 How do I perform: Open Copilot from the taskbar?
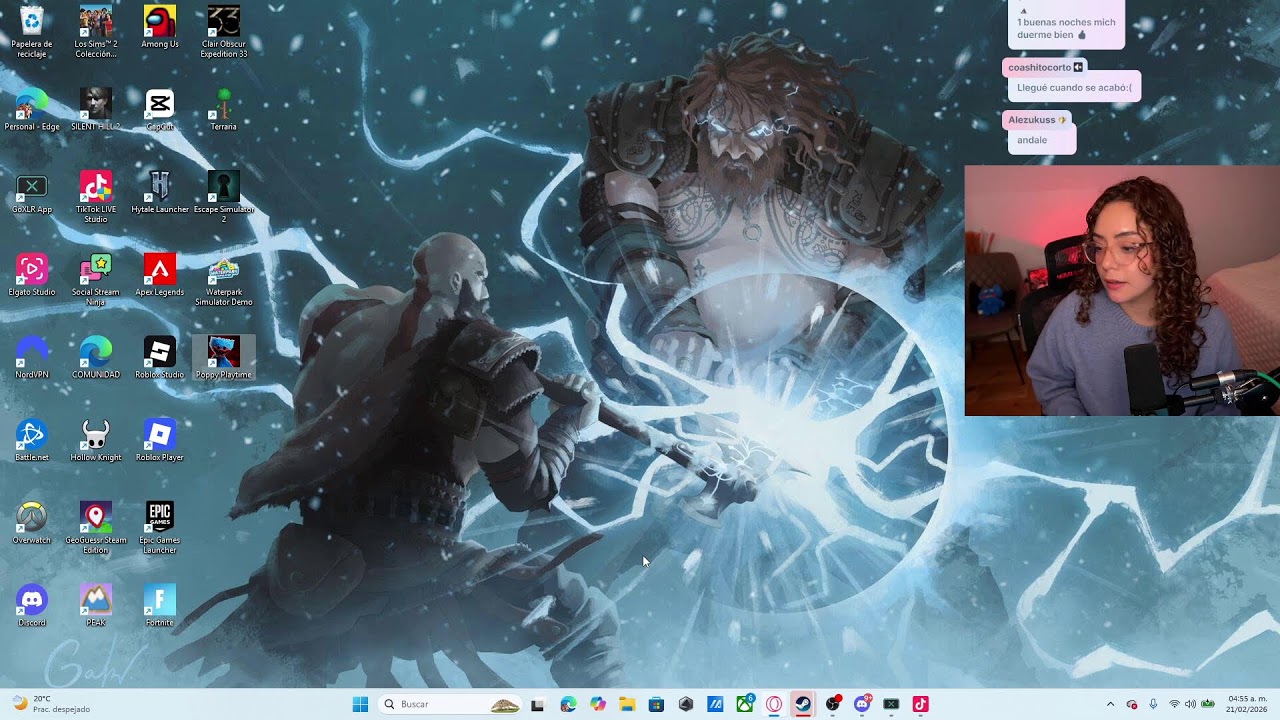tap(598, 704)
